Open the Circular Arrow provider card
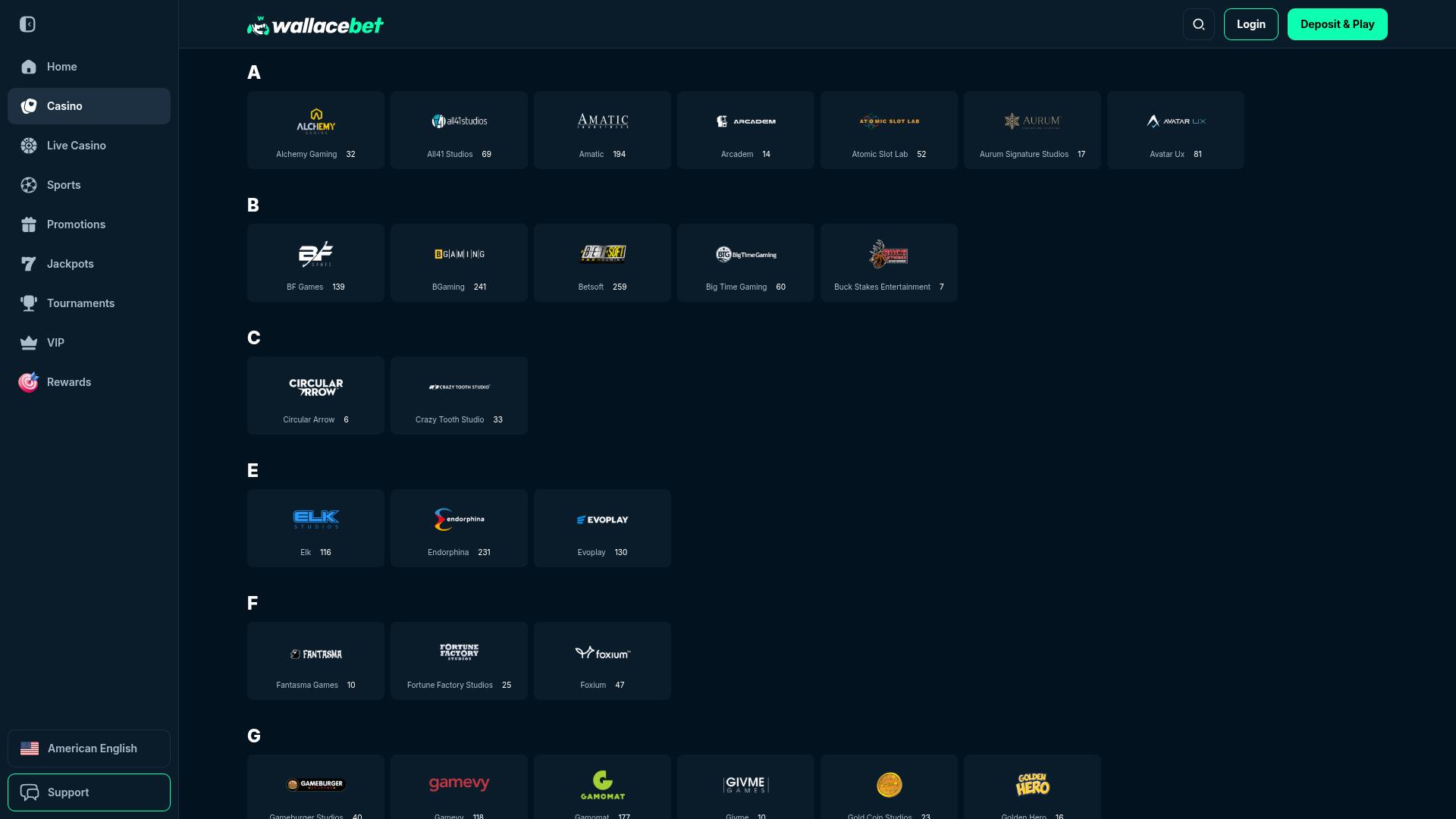 pyautogui.click(x=315, y=395)
